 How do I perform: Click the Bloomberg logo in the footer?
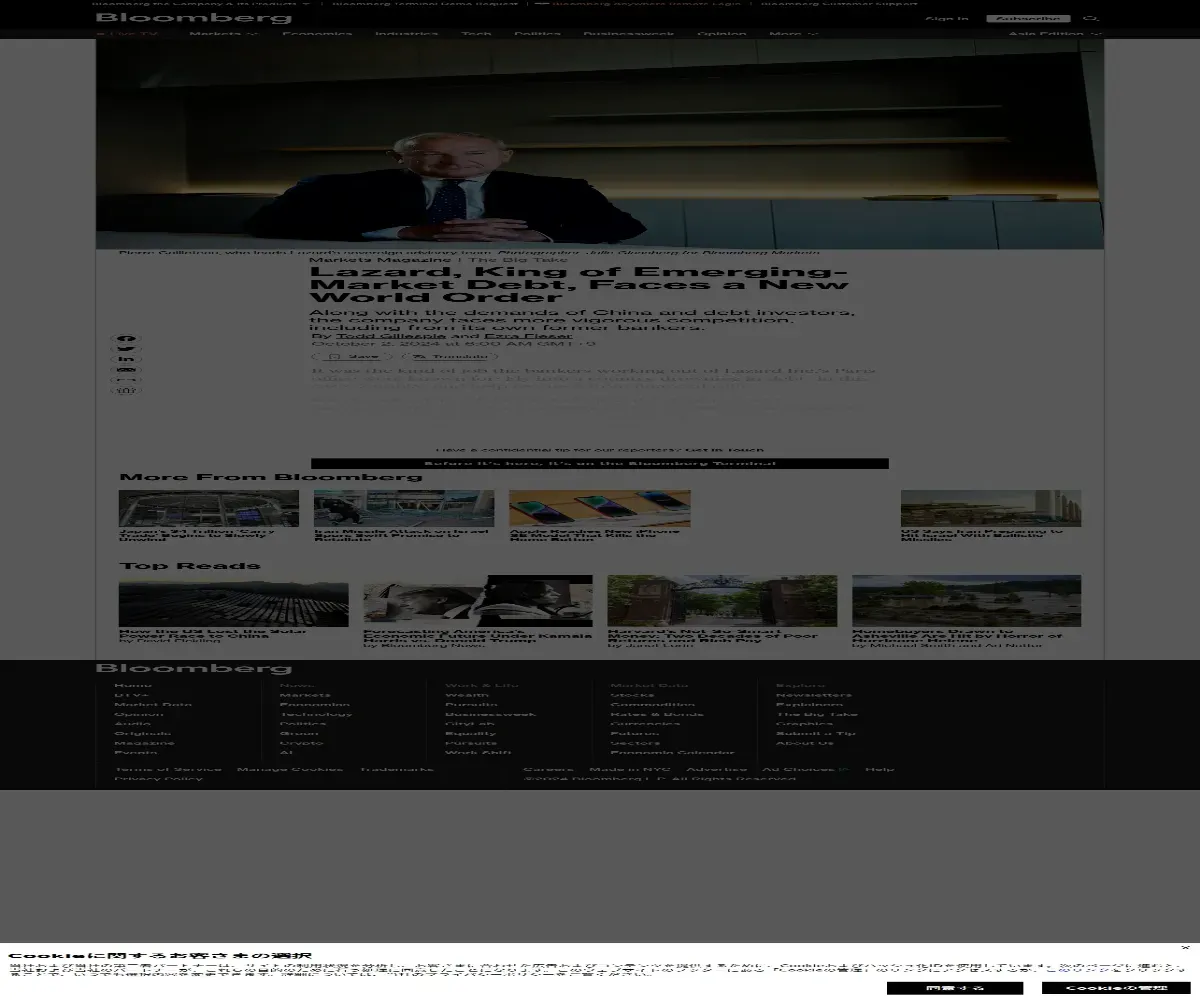pyautogui.click(x=193, y=668)
